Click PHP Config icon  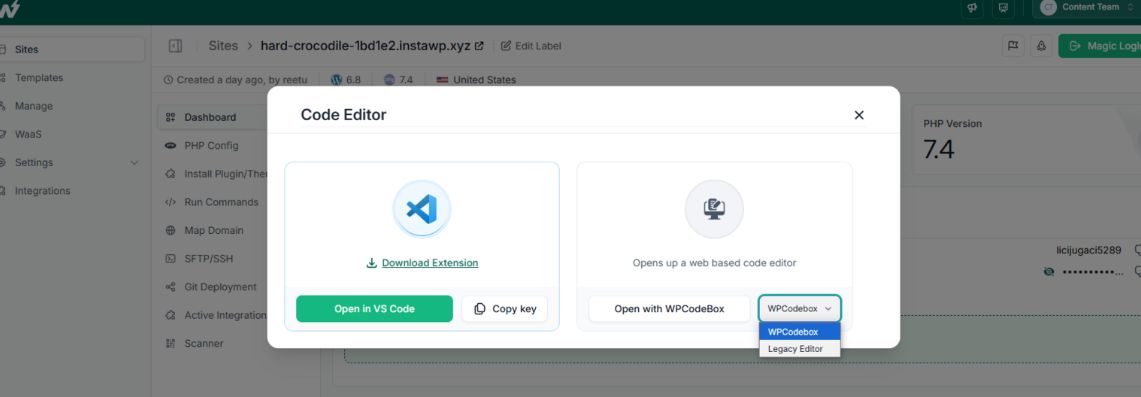click(x=170, y=145)
